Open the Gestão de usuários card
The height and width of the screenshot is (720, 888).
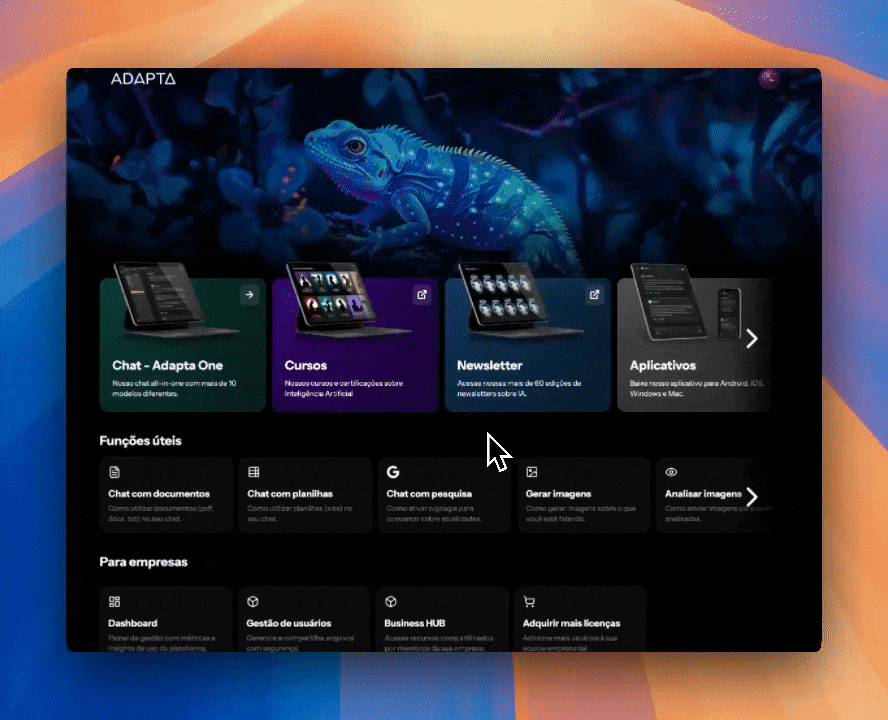pyautogui.click(x=307, y=620)
